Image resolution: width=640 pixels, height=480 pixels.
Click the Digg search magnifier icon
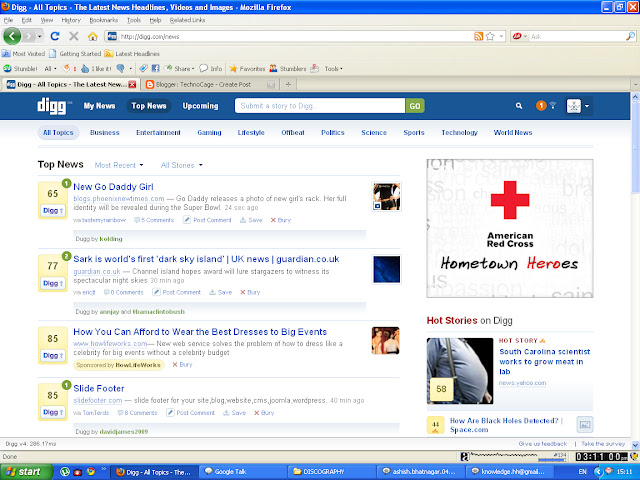coord(519,106)
